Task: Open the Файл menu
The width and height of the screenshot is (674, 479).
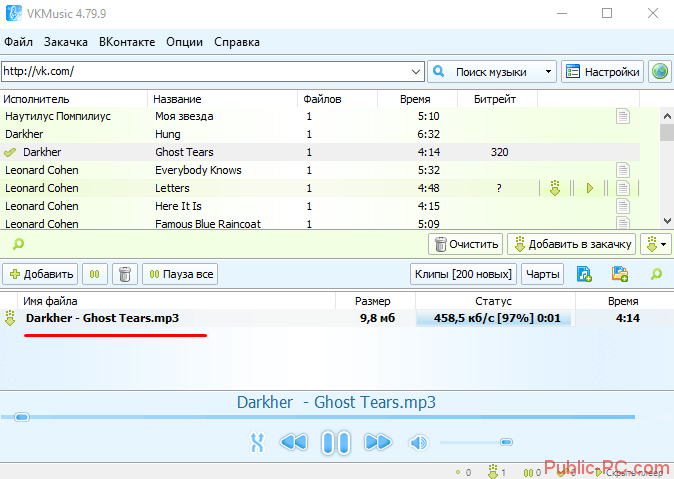Action: coord(18,42)
